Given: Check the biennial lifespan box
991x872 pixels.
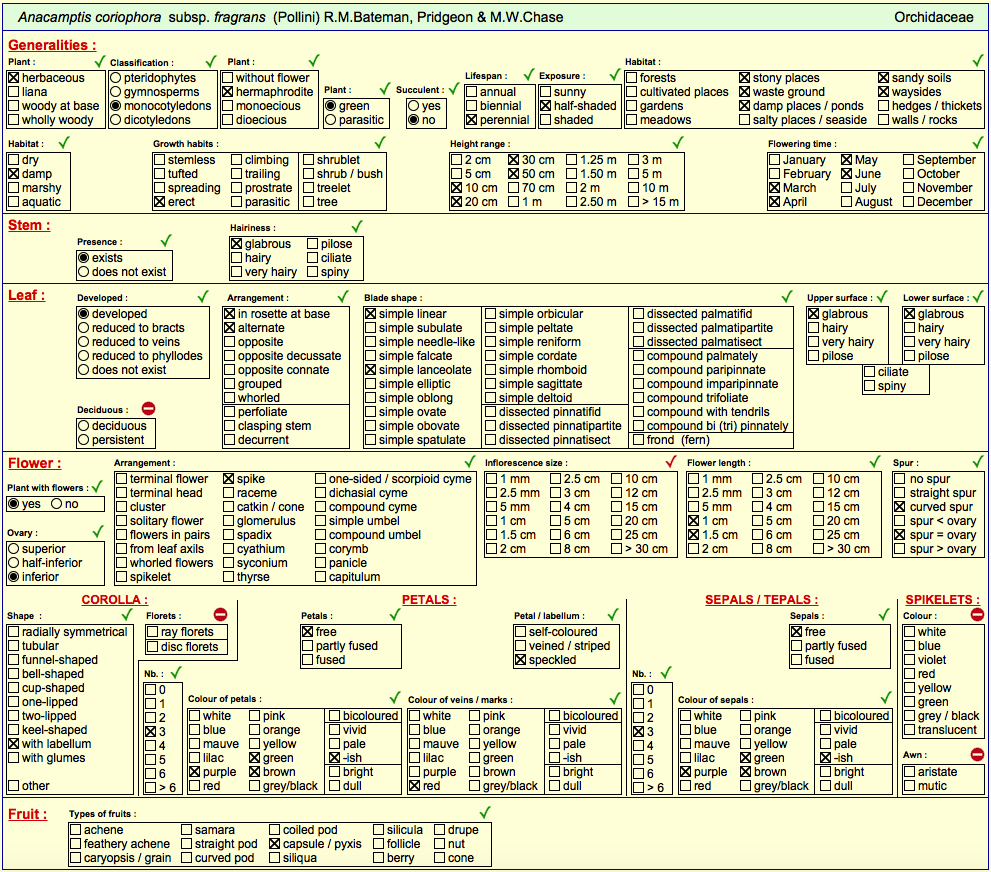Looking at the screenshot, I should pos(471,106).
